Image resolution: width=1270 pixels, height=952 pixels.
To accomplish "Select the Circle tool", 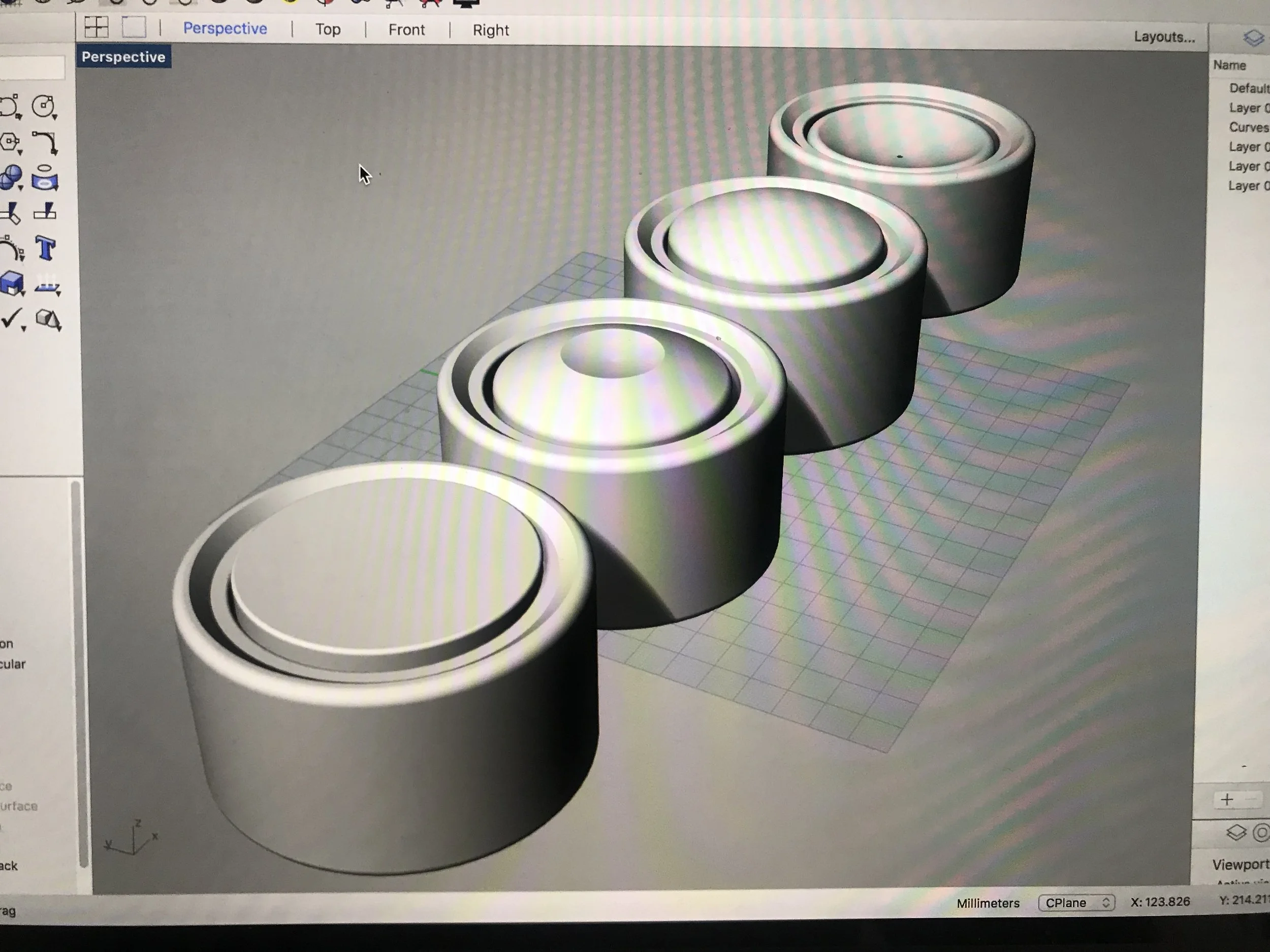I will [x=44, y=107].
